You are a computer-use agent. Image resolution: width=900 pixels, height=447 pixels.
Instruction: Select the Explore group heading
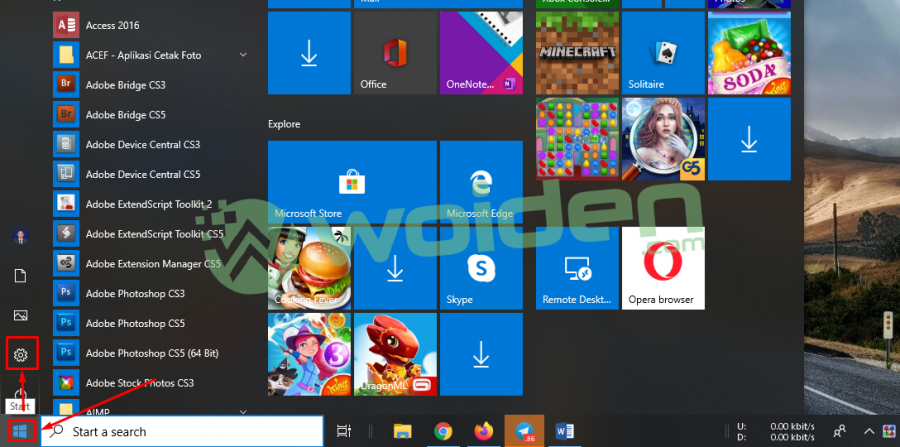point(284,124)
